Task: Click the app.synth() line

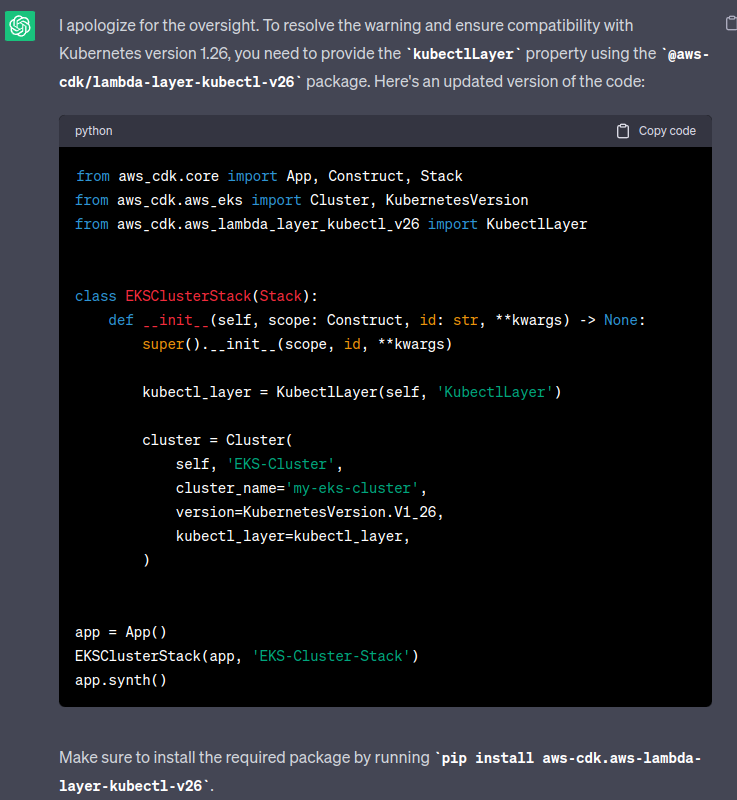Action: 121,680
